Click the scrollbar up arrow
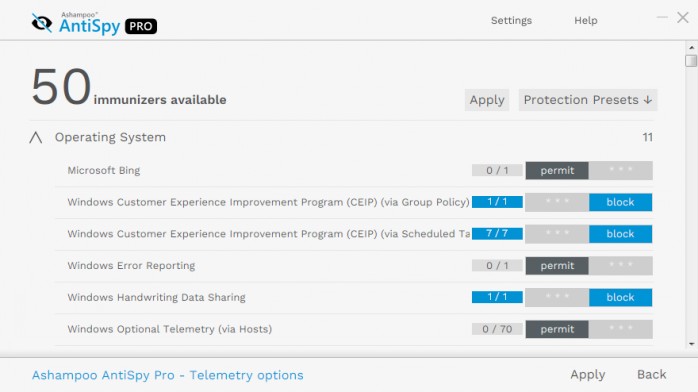This screenshot has width=698, height=392. (x=691, y=47)
